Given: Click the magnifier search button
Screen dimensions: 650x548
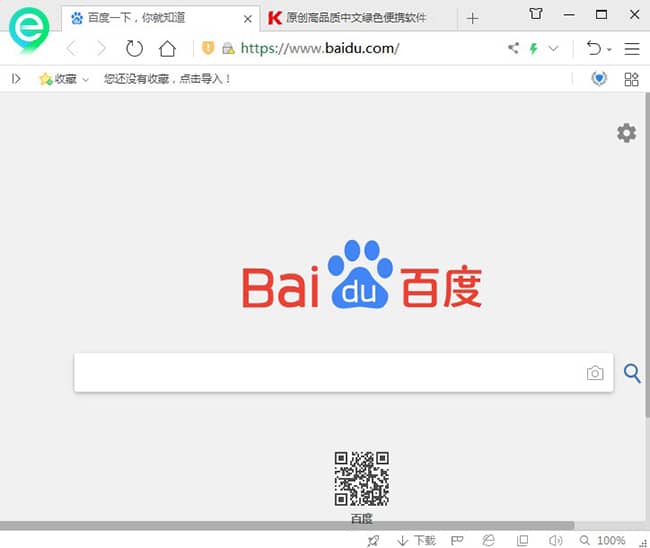Looking at the screenshot, I should (x=632, y=373).
